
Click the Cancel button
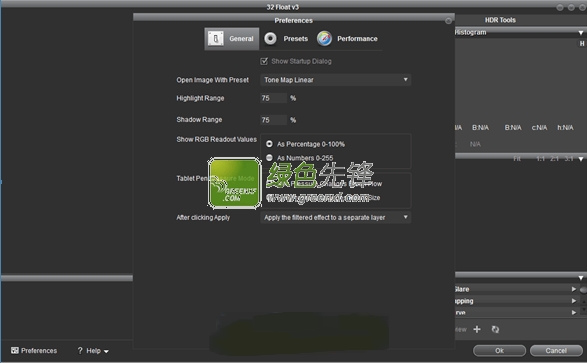click(556, 351)
